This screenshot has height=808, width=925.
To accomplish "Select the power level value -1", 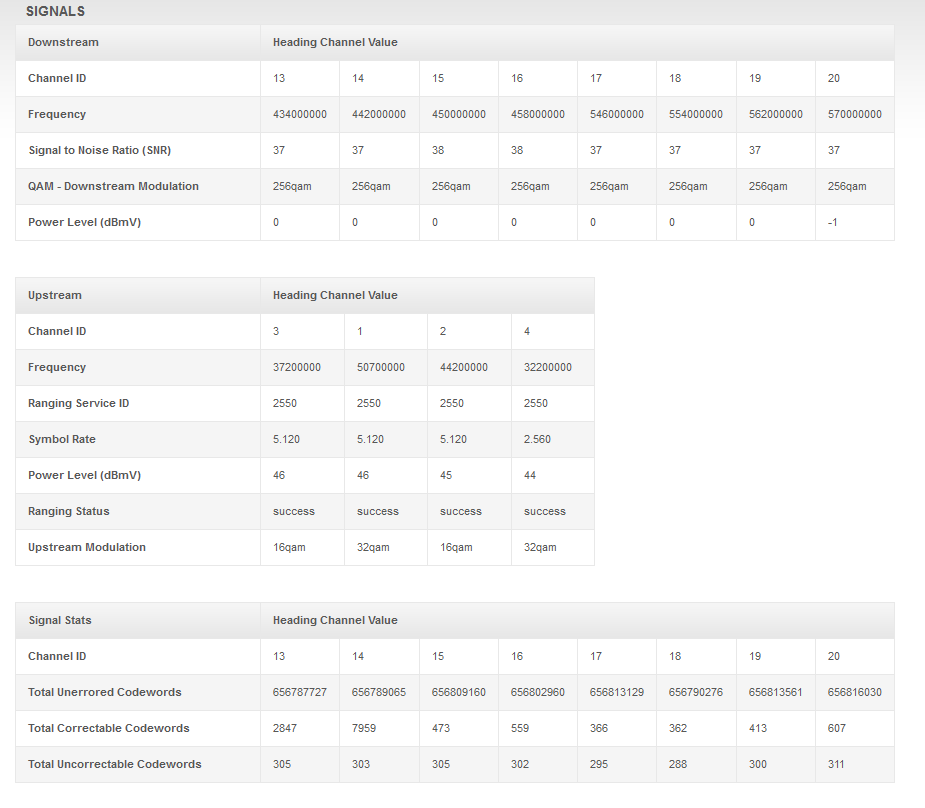I will coord(832,222).
